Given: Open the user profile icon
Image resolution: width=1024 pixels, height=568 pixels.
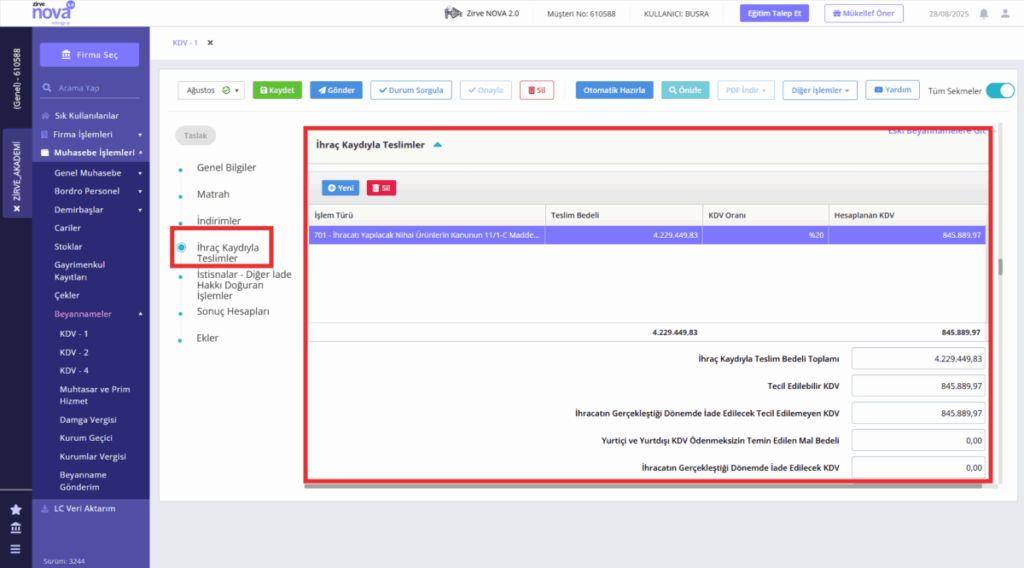Looking at the screenshot, I should [x=1005, y=13].
